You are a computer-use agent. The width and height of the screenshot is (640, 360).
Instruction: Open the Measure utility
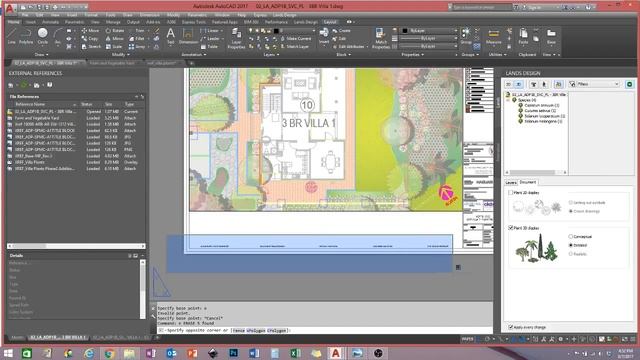493,36
